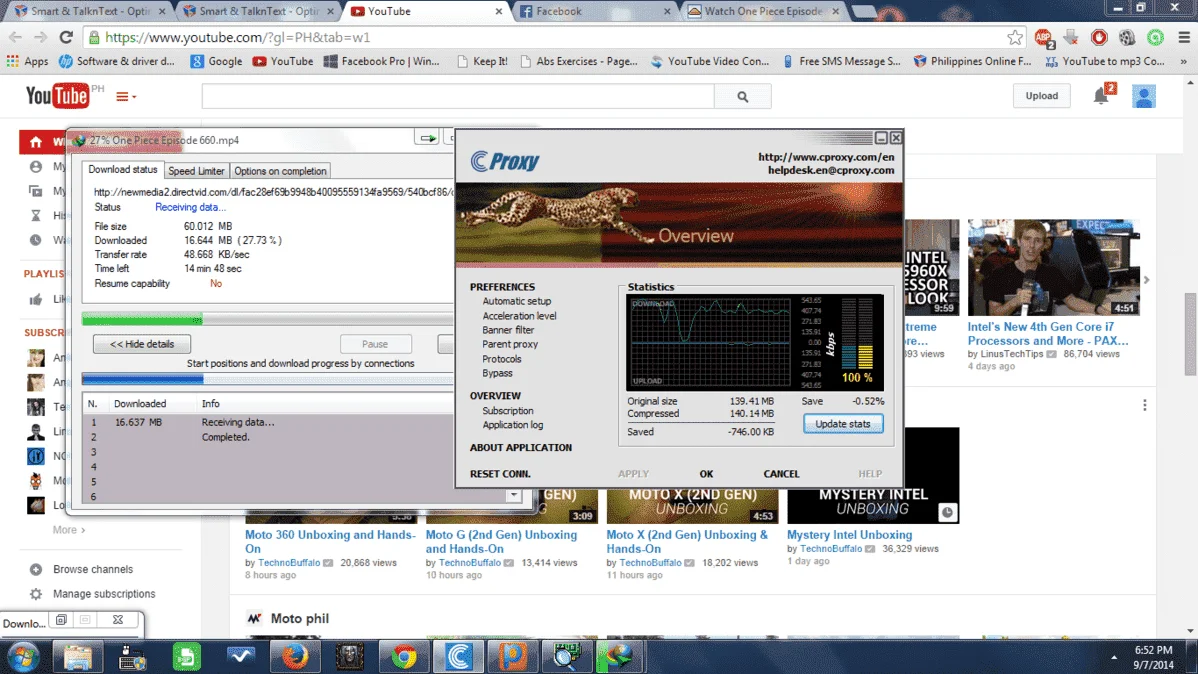Click RESET CONN. in CProxy
This screenshot has height=674, width=1198.
[x=500, y=474]
